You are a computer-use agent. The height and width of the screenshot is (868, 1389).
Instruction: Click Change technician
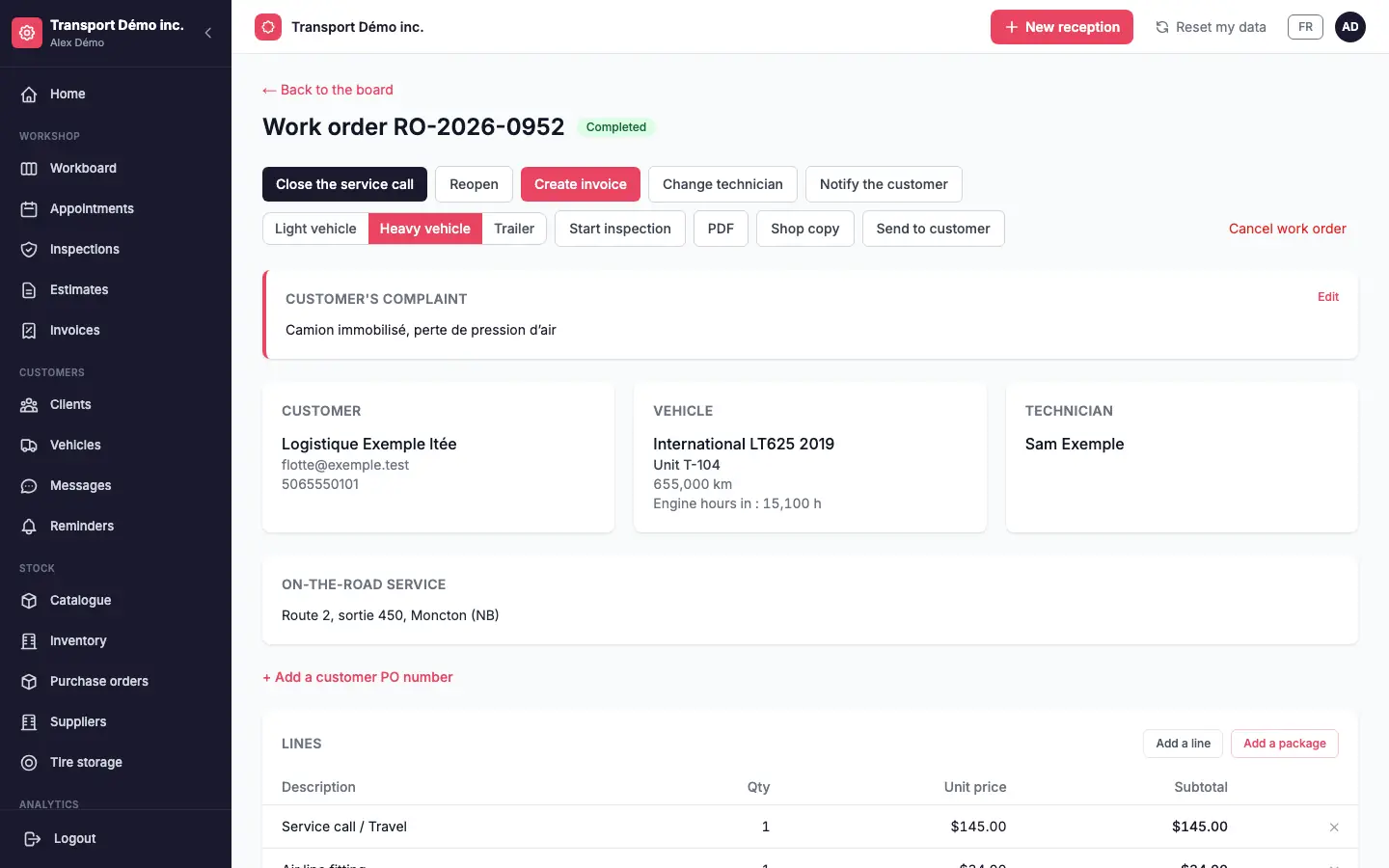click(722, 184)
